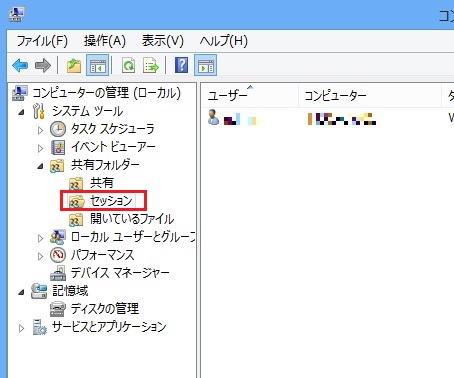Screen dimensions: 454x378
Task: Click the disk drive icon of ディスクの管理
Action: (58, 309)
